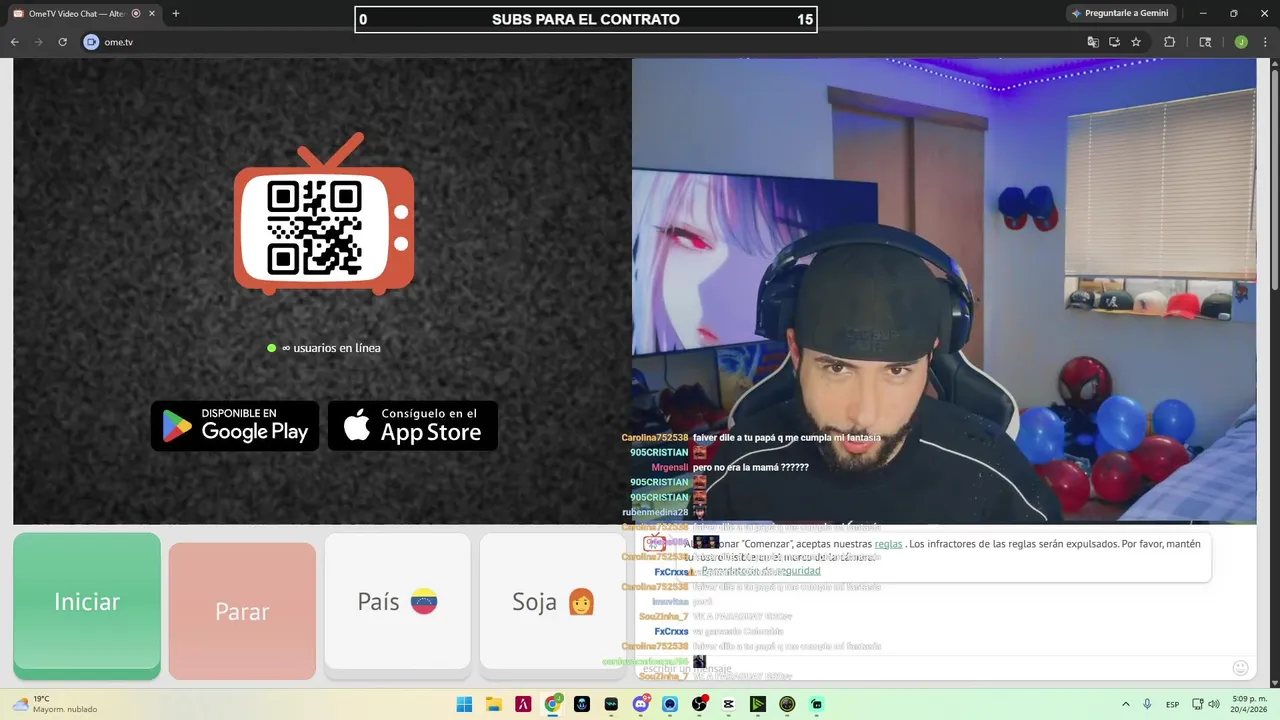Screen dimensions: 1280x720
Task: Go back with the browser back arrow
Action: (x=14, y=42)
